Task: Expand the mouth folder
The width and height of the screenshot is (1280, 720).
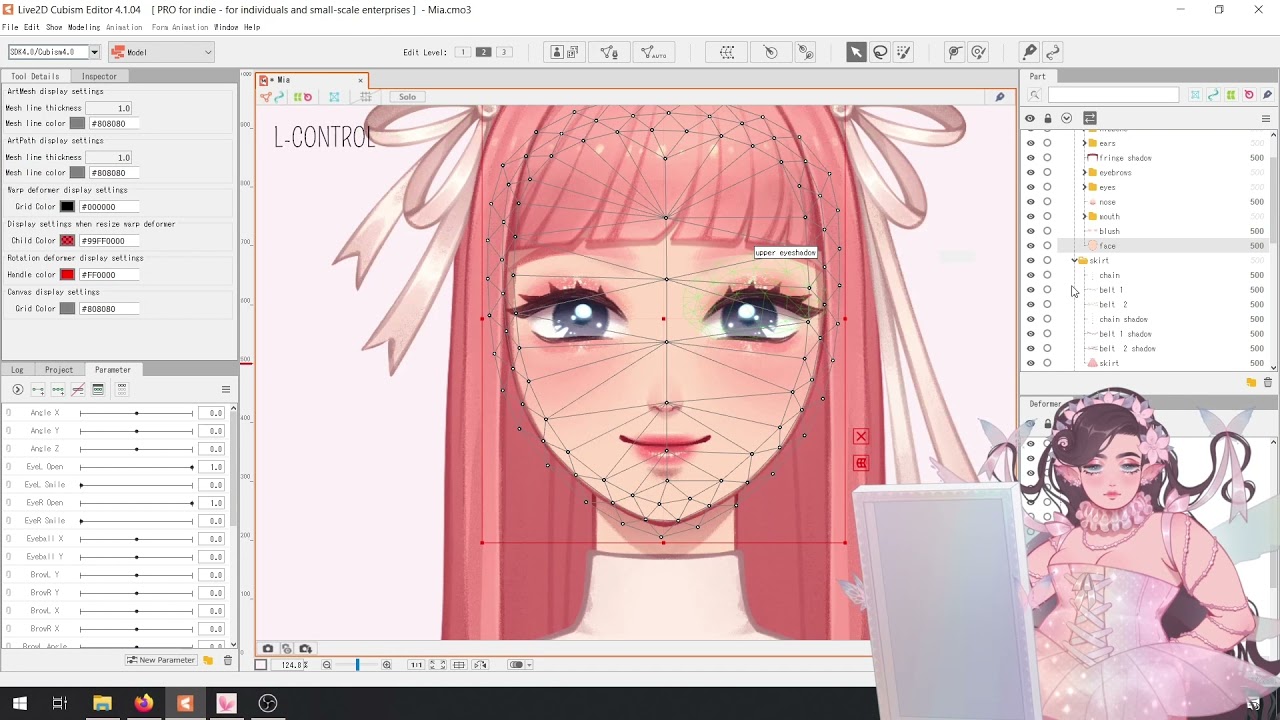Action: point(1084,216)
